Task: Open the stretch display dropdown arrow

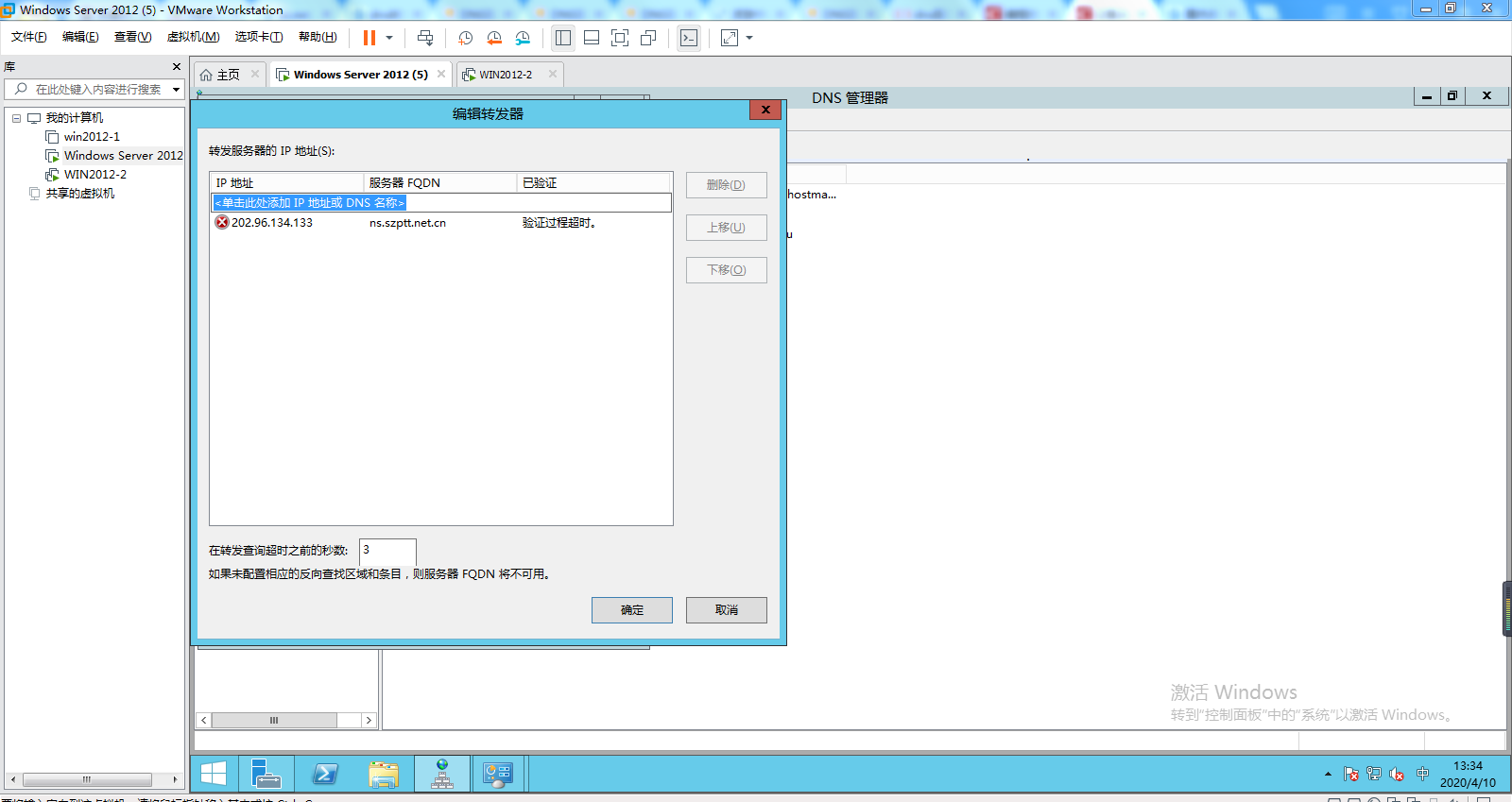Action: pos(749,38)
